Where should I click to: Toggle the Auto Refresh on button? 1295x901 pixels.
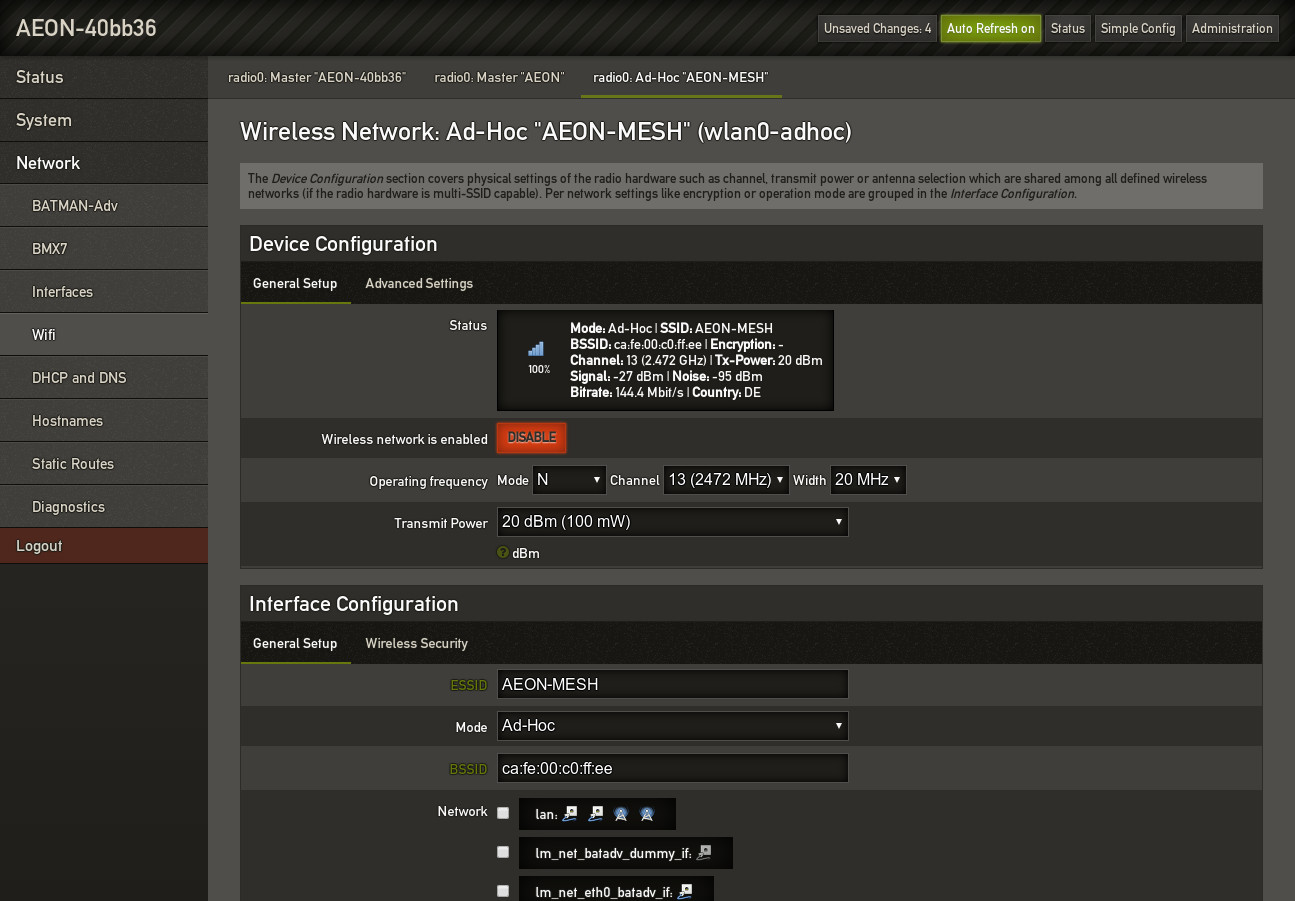click(990, 28)
